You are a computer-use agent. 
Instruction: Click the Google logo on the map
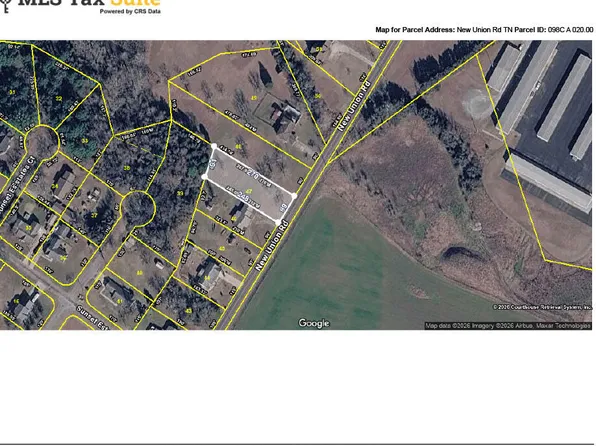click(314, 323)
